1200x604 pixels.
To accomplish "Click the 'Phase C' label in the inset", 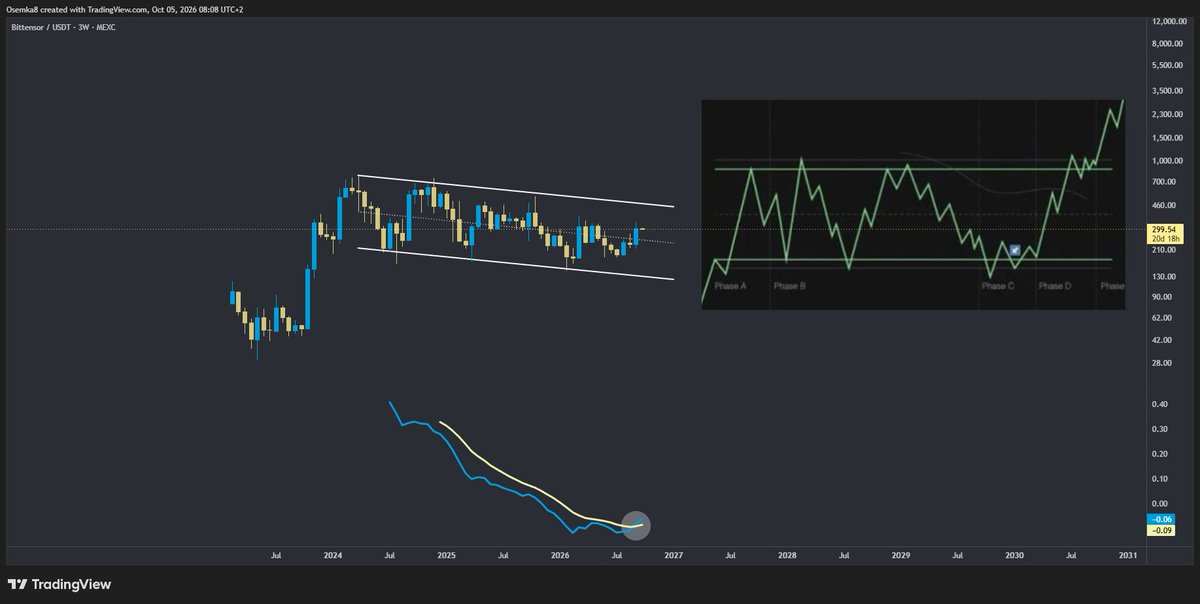I will click(997, 286).
